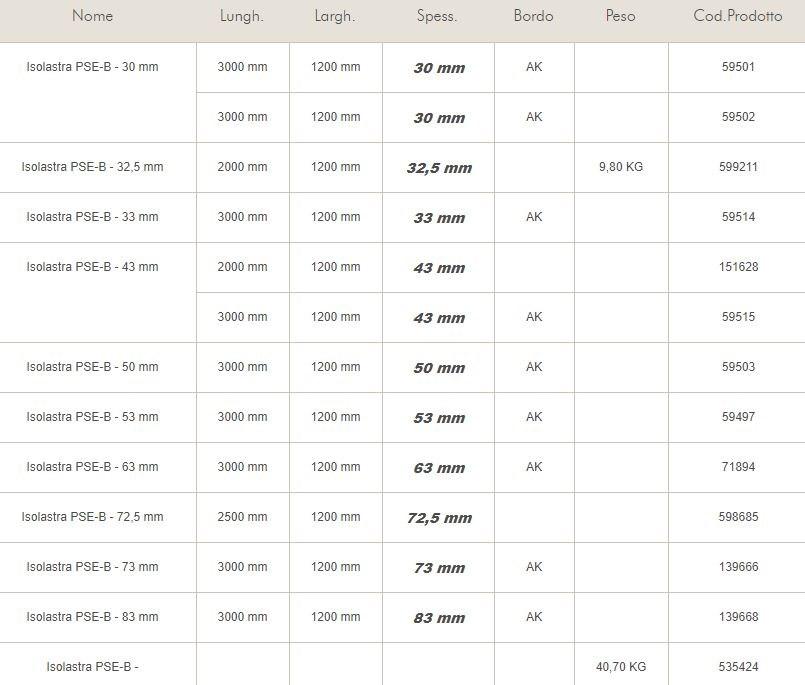This screenshot has width=805, height=685.
Task: Click the Nome column header
Action: tap(93, 16)
